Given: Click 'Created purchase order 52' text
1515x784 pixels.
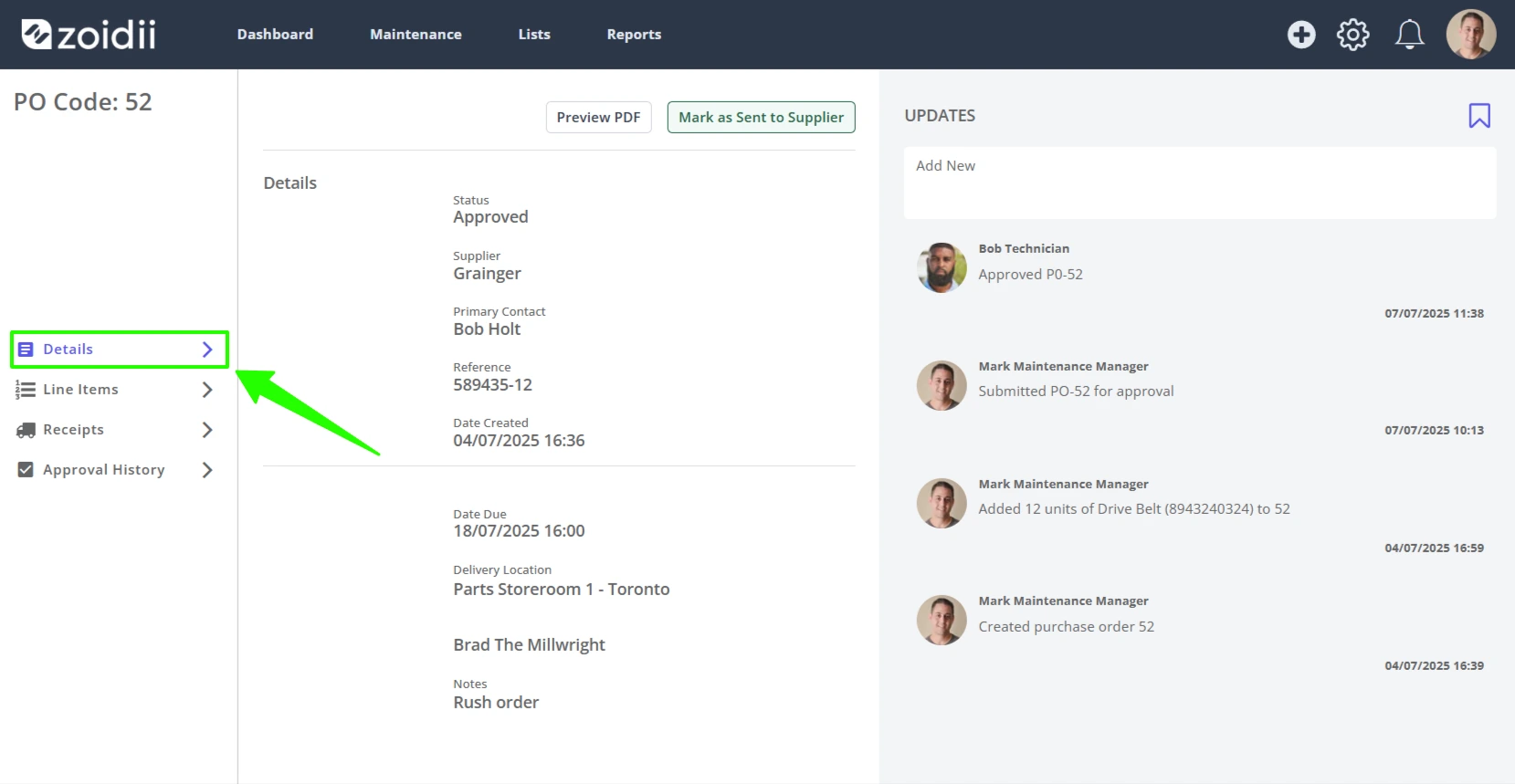Looking at the screenshot, I should coord(1066,626).
